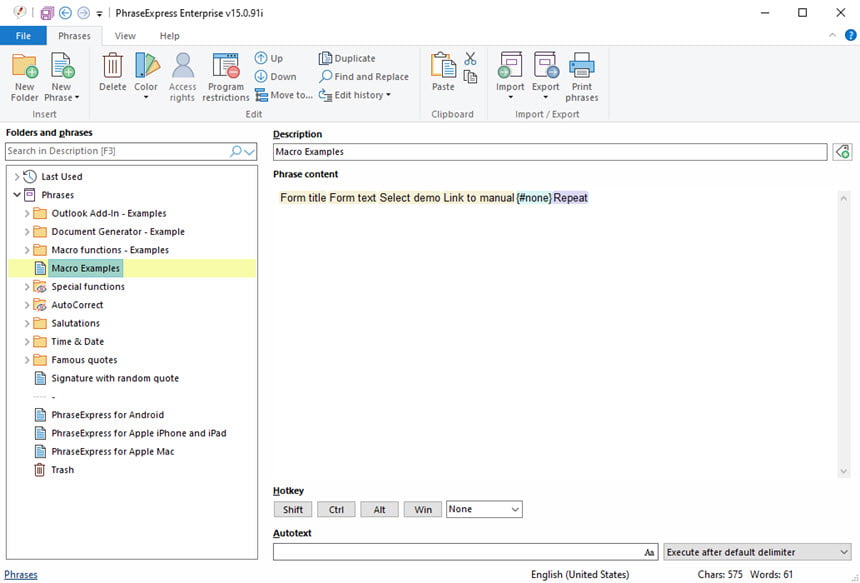Expand Macro functions - Examples folder
Screen dimensions: 860x583
pyautogui.click(x=27, y=250)
